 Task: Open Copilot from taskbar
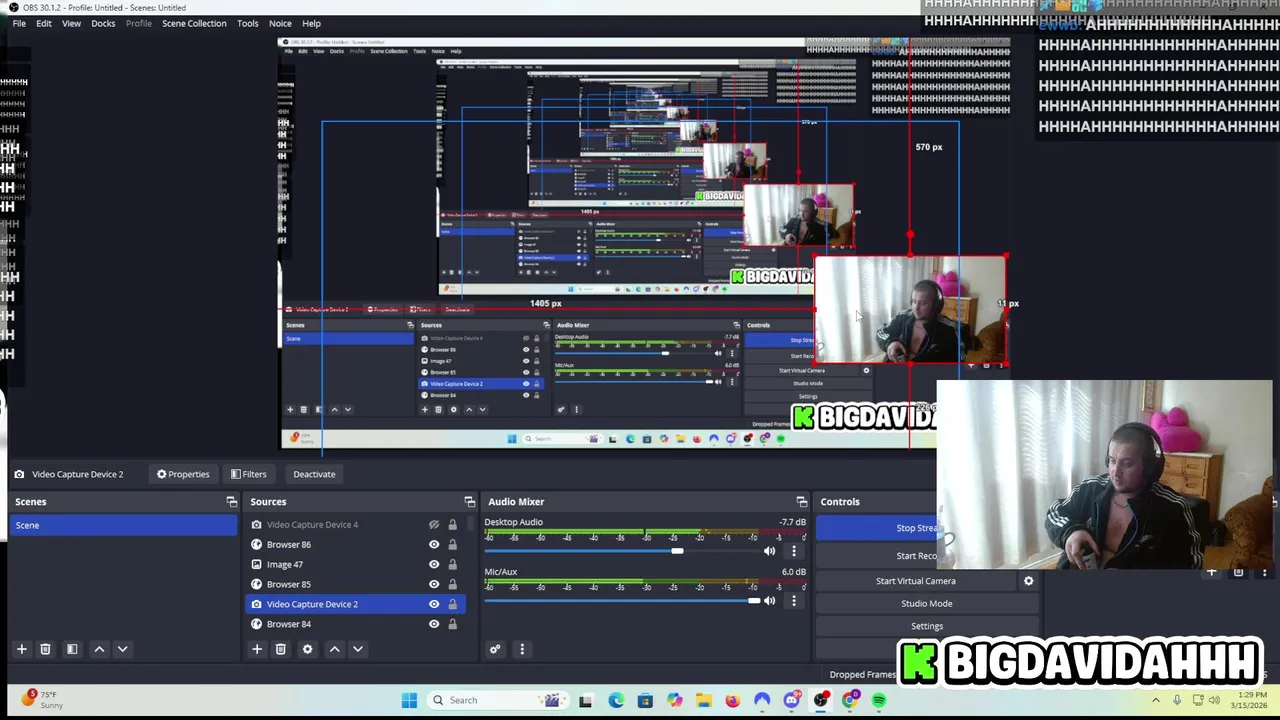pyautogui.click(x=675, y=700)
